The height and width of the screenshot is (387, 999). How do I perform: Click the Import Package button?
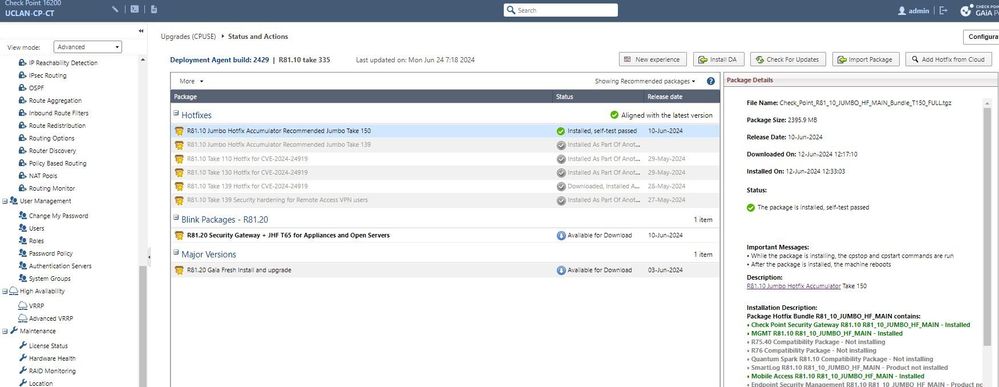tap(865, 59)
